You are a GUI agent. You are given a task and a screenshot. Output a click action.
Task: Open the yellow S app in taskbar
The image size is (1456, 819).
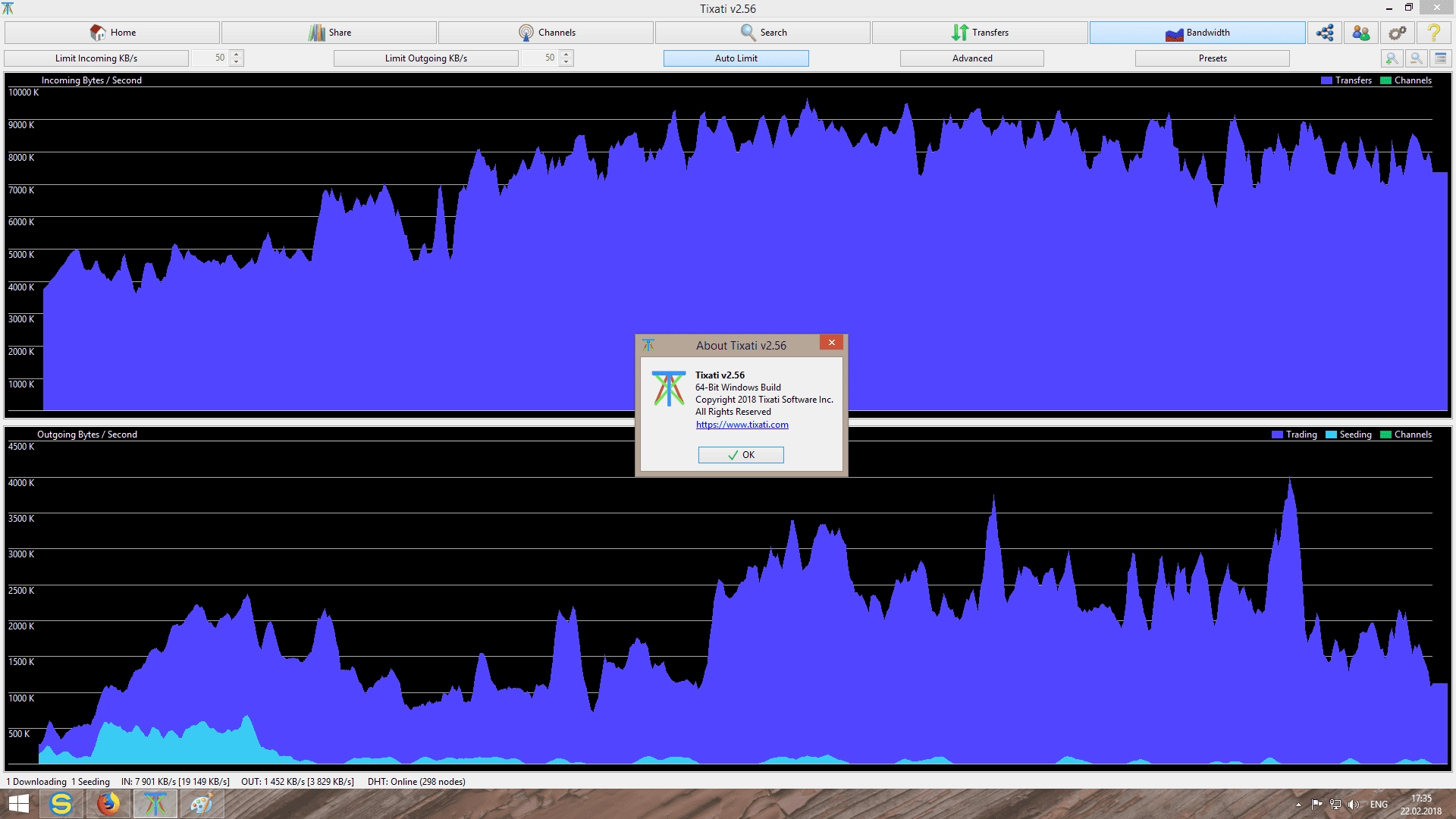coord(61,804)
